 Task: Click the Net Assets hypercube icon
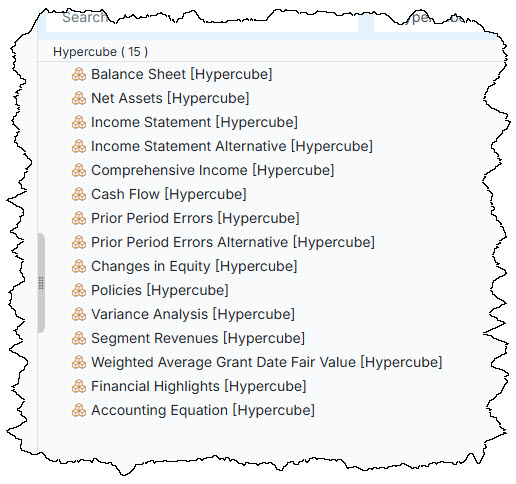pyautogui.click(x=79, y=98)
